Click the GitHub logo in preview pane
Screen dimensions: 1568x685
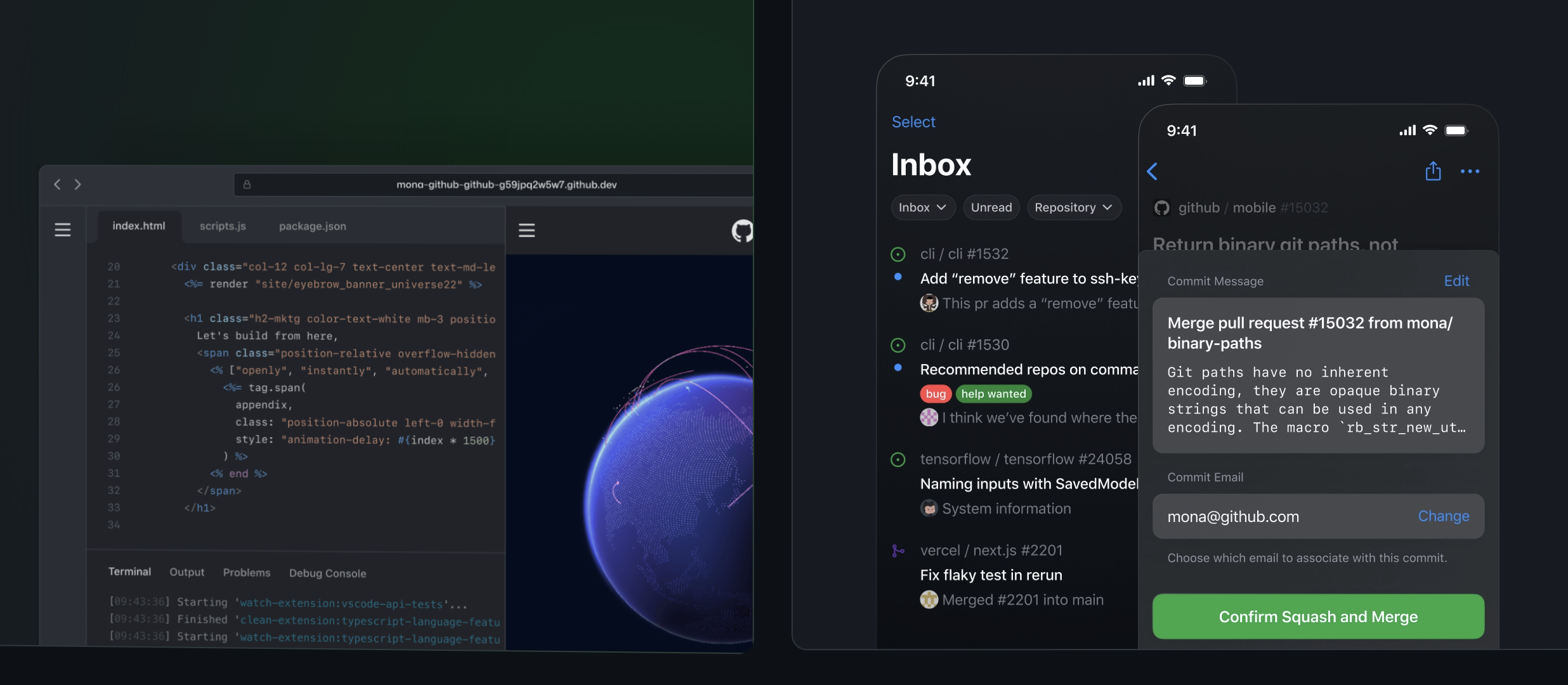(742, 231)
